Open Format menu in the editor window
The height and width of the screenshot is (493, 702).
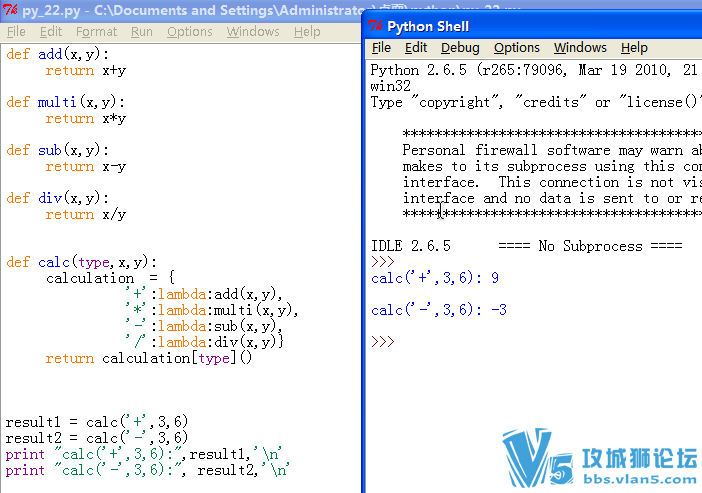(96, 32)
